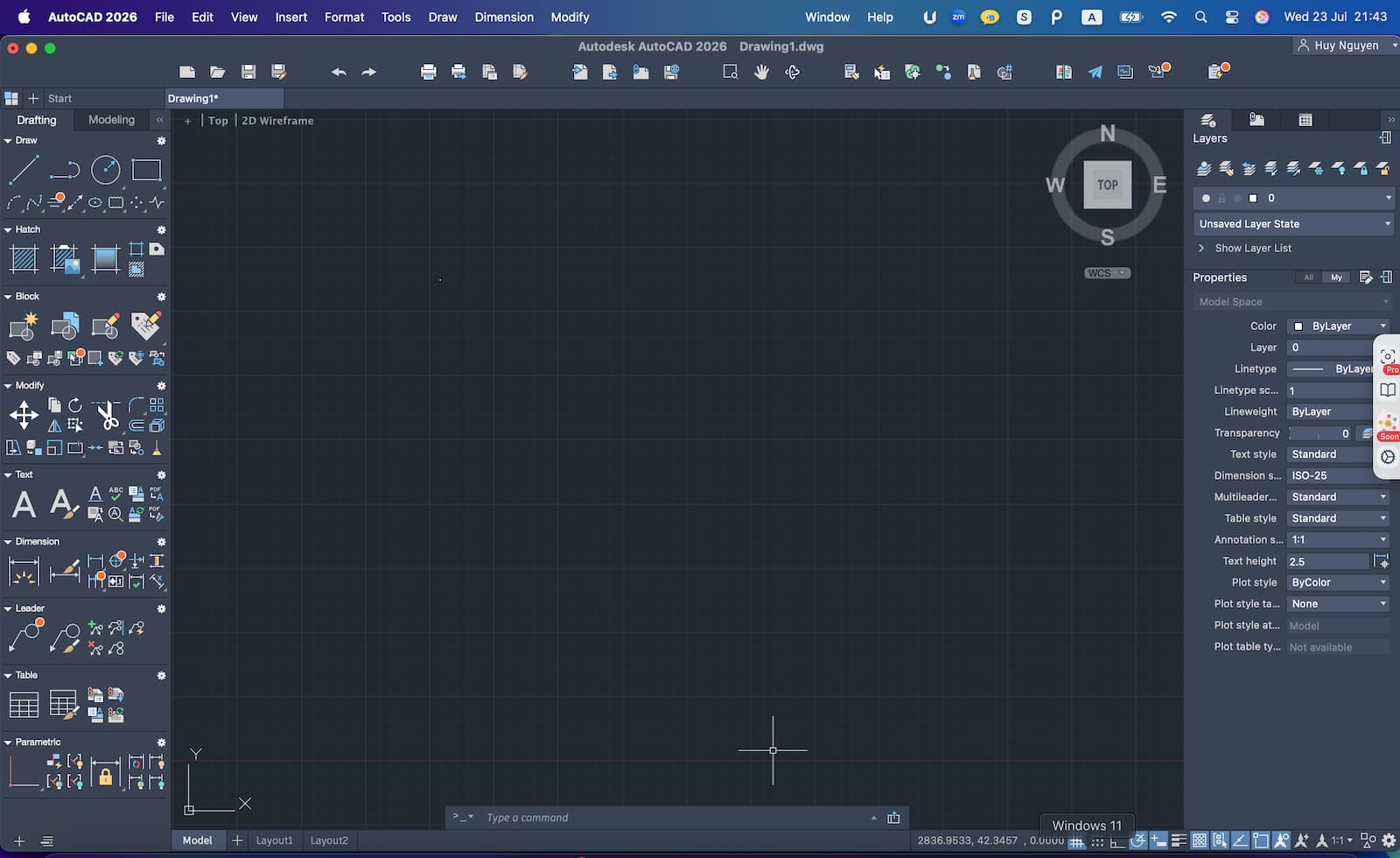The width and height of the screenshot is (1400, 858).
Task: Open status bar settings gear
Action: pos(1389,840)
